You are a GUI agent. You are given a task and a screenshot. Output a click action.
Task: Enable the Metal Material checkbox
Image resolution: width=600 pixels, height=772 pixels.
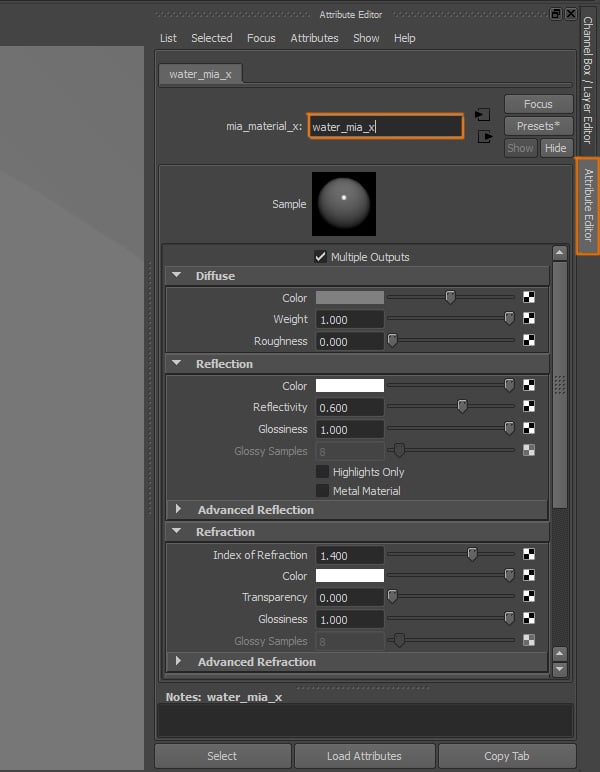click(322, 491)
